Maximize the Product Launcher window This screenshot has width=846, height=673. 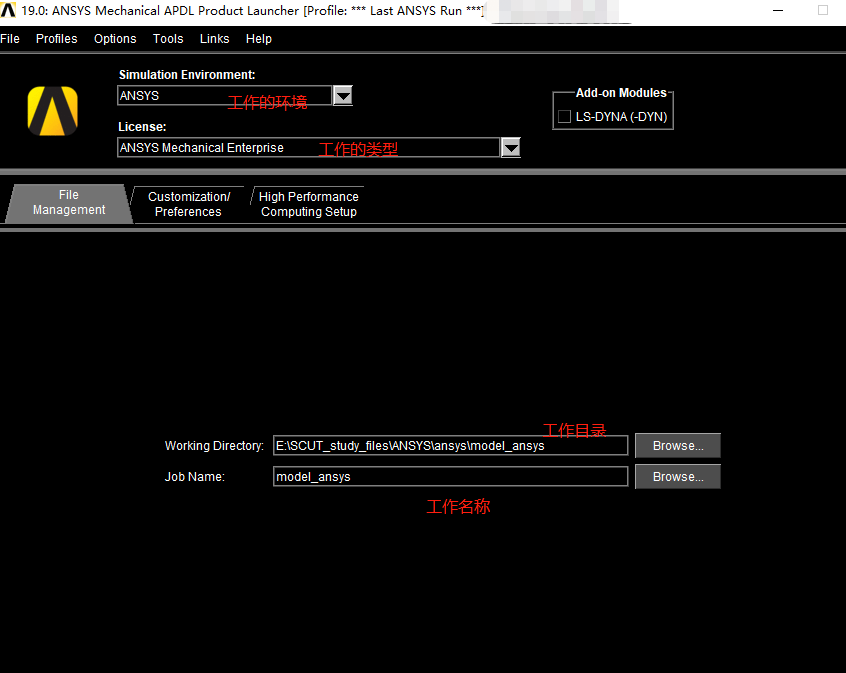coord(823,10)
